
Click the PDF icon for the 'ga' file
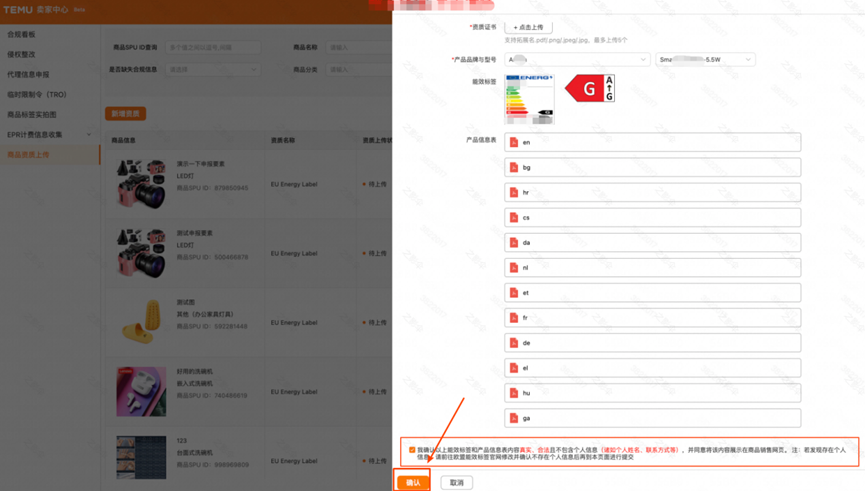click(x=514, y=418)
